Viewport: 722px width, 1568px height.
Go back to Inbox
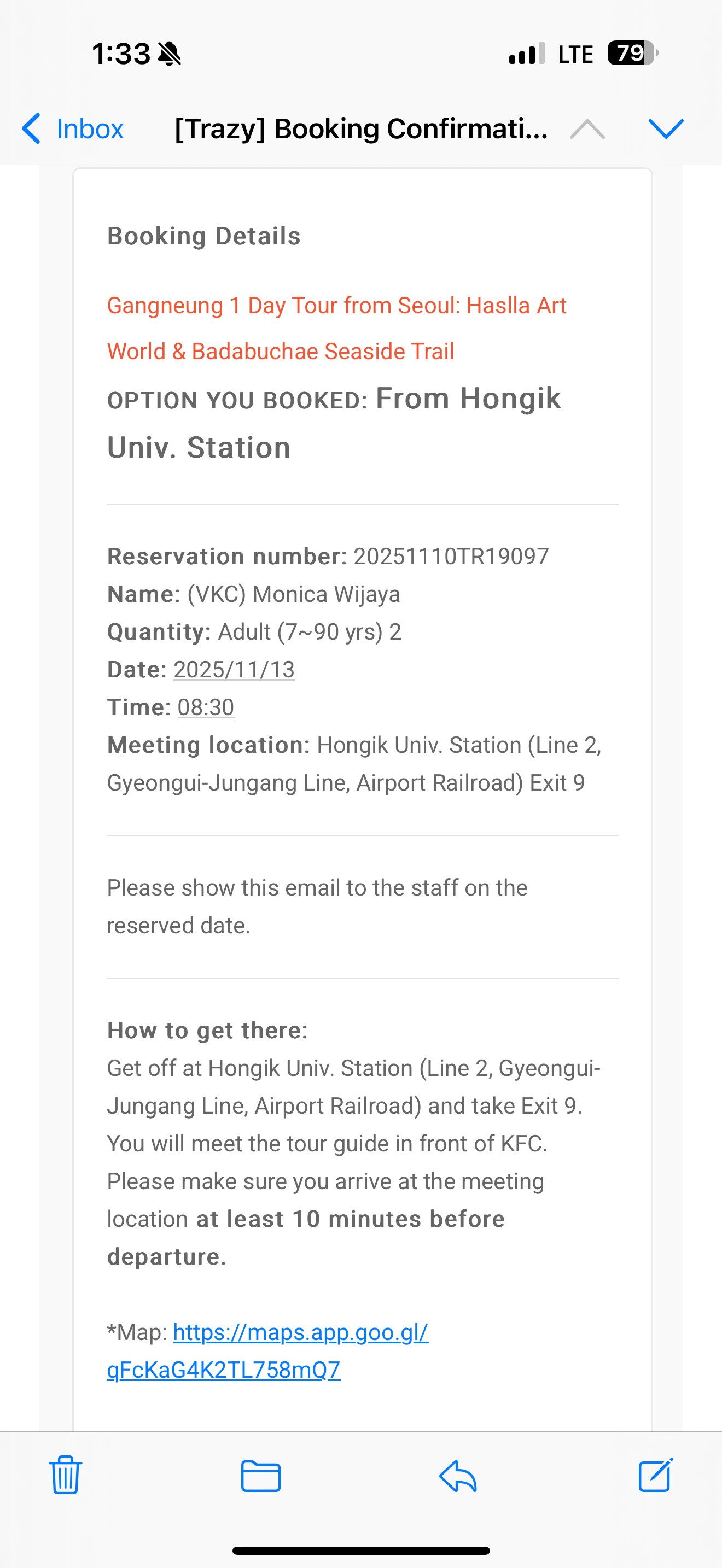pos(73,128)
